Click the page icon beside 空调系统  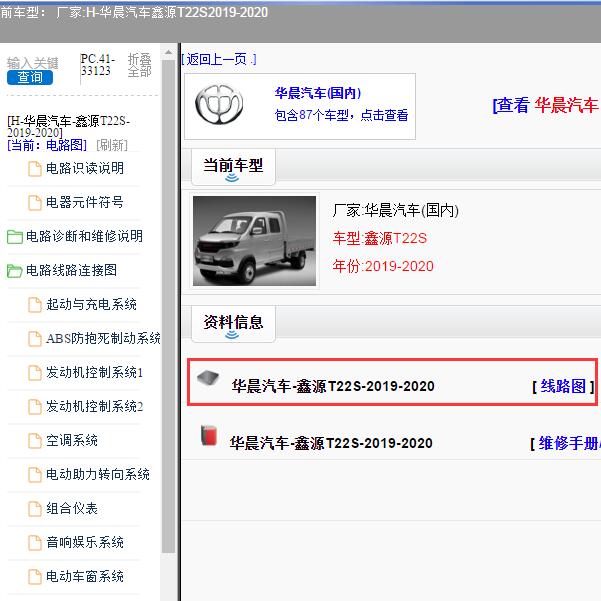click(35, 441)
